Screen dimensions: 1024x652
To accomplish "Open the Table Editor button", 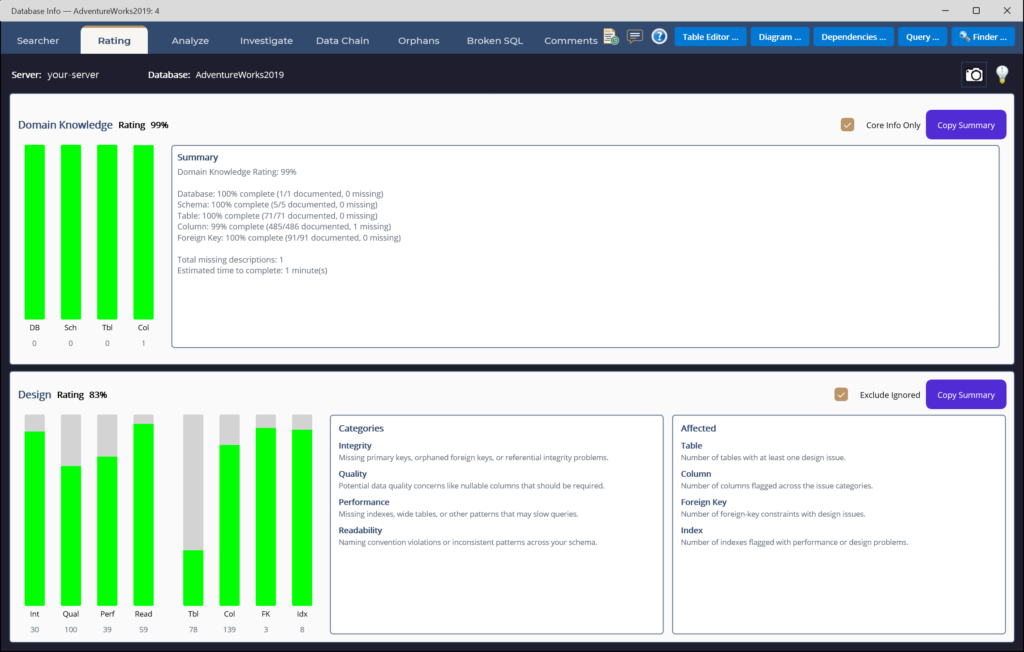I will (x=711, y=37).
